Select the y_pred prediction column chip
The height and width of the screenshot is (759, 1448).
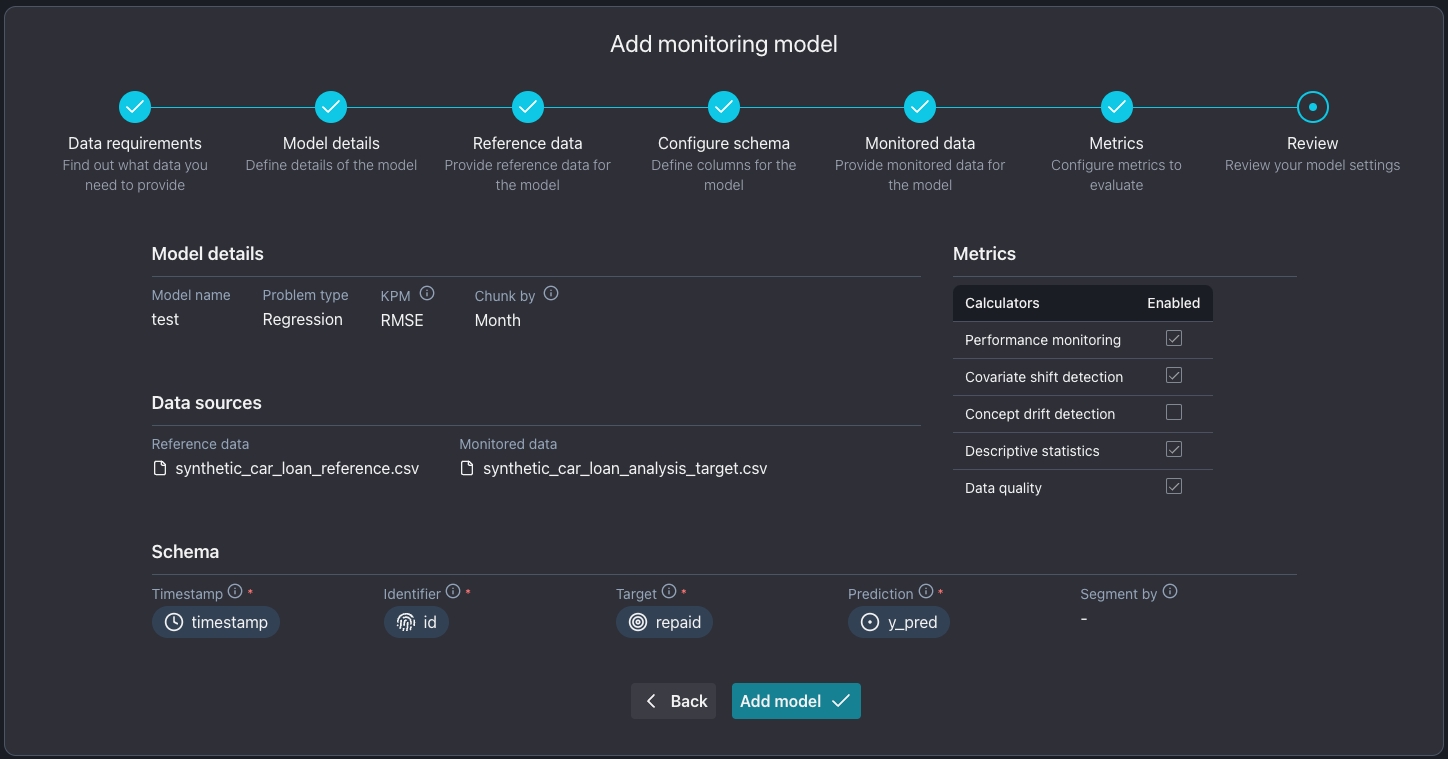point(899,622)
